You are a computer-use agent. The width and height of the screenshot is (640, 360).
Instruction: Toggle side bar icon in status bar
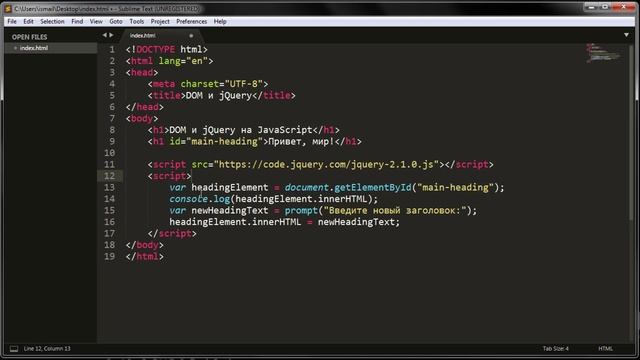tap(14, 349)
